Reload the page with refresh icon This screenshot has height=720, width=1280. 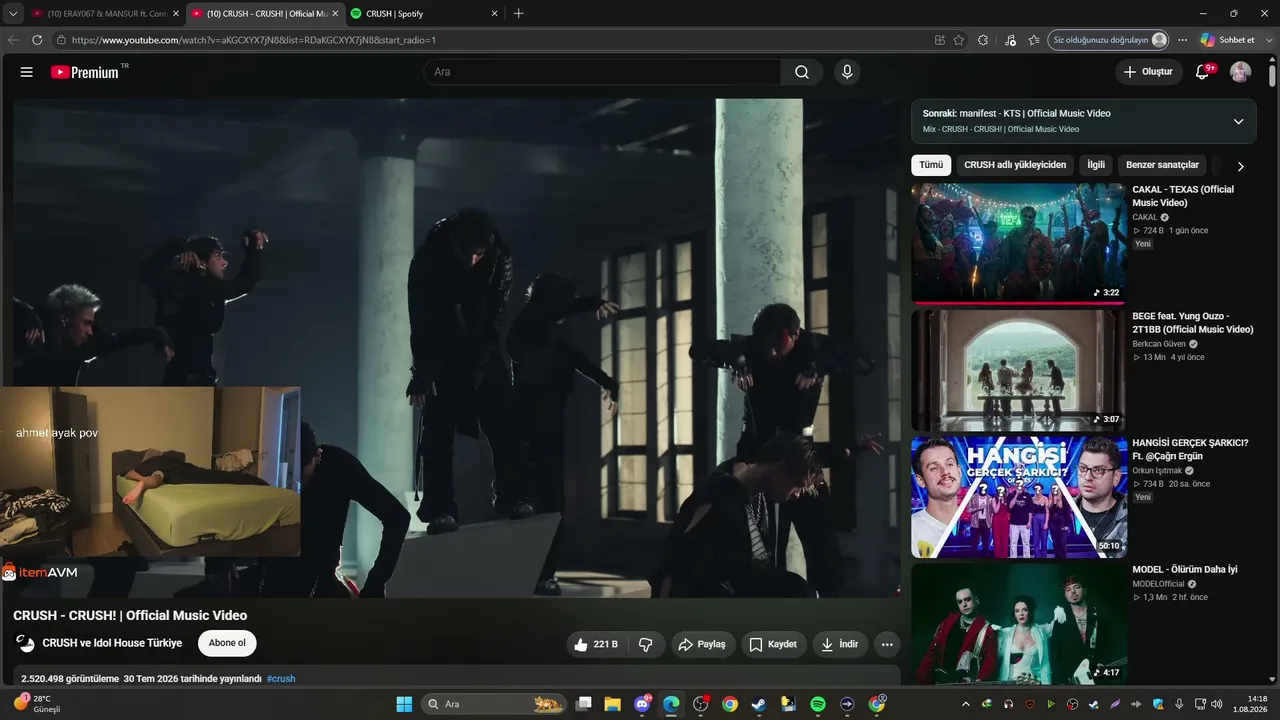[37, 40]
